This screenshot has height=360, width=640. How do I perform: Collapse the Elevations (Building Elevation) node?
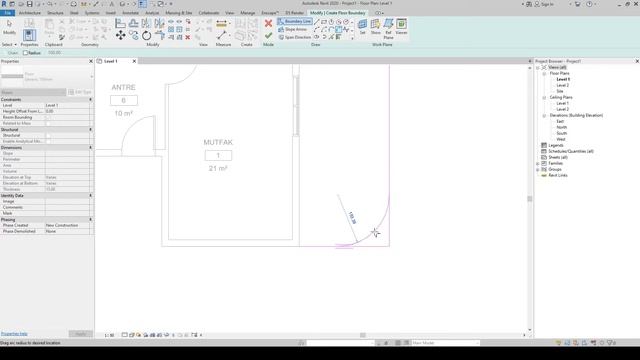[544, 116]
